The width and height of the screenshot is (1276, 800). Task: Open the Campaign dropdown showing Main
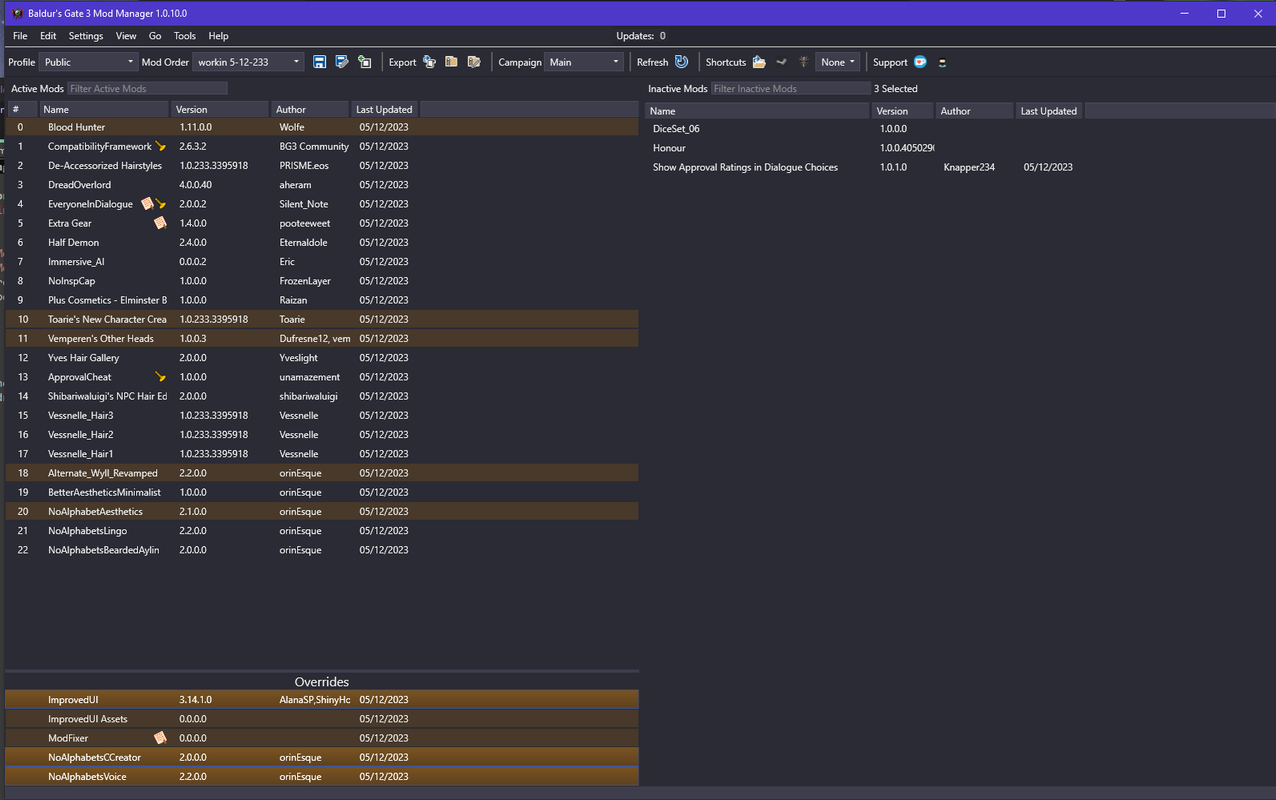[584, 62]
